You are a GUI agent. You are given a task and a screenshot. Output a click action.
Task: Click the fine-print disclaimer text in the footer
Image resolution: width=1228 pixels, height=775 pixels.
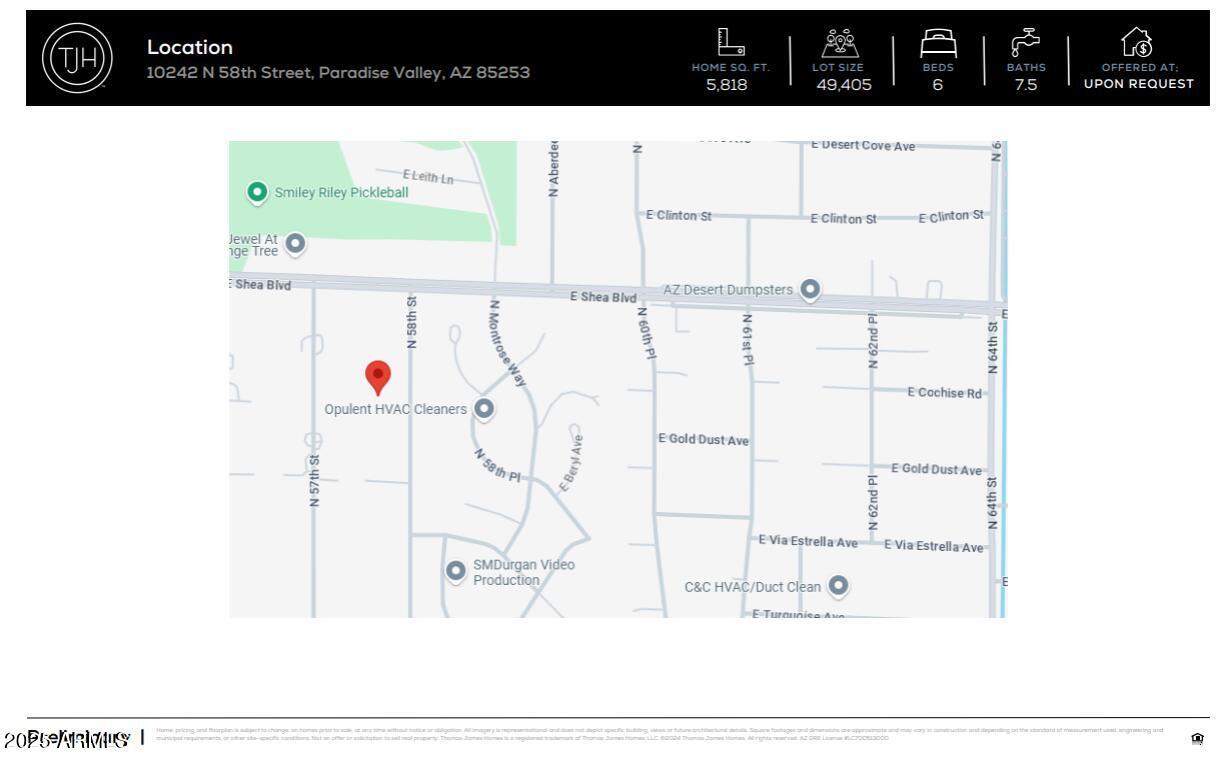(x=660, y=735)
